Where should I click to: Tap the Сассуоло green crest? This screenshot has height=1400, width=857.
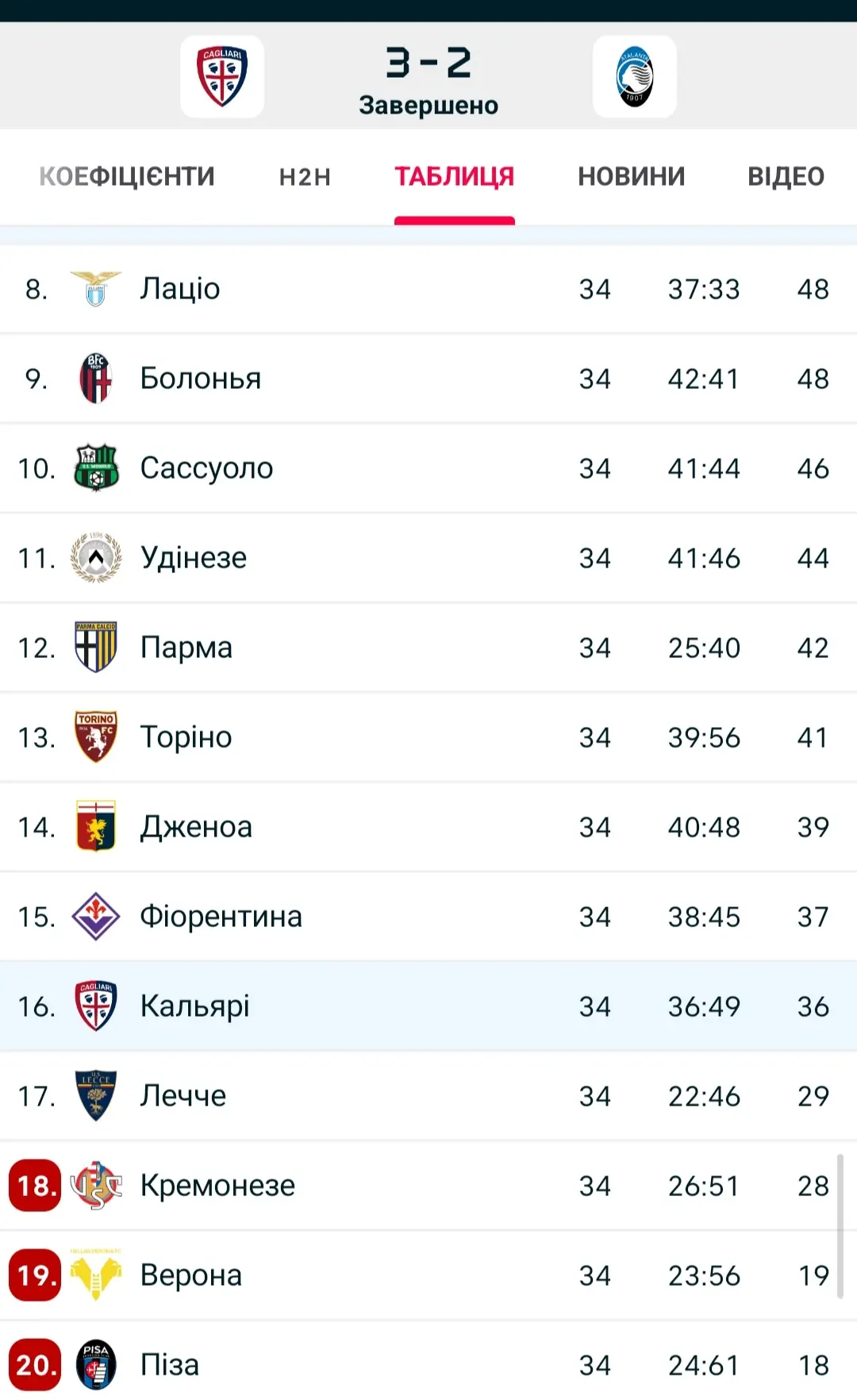(96, 468)
